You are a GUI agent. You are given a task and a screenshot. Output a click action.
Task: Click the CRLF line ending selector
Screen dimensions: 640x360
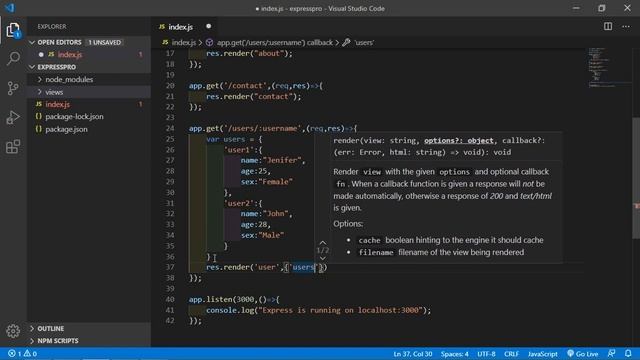click(x=511, y=354)
